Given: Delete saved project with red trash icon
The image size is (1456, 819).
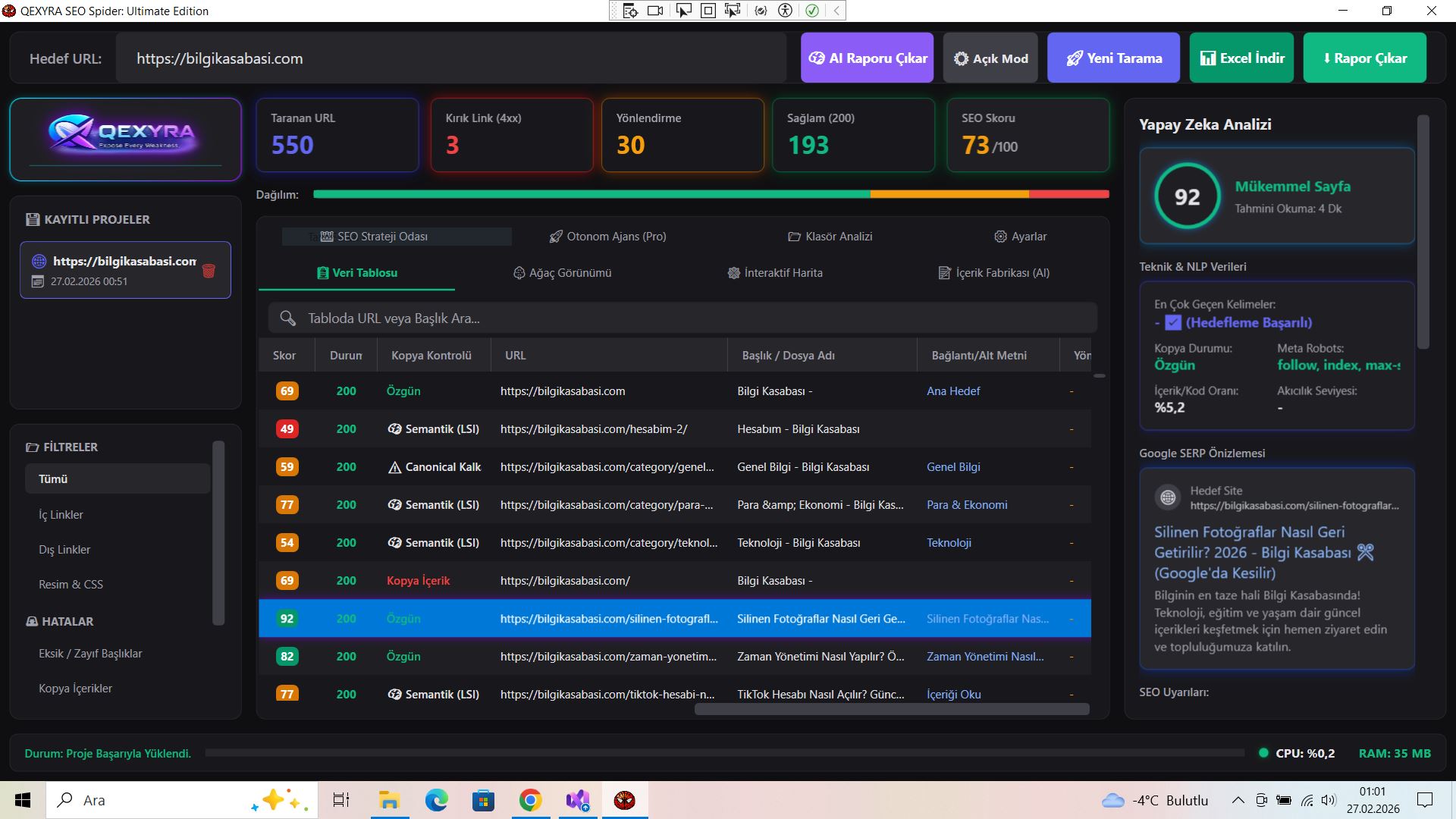Looking at the screenshot, I should 209,271.
